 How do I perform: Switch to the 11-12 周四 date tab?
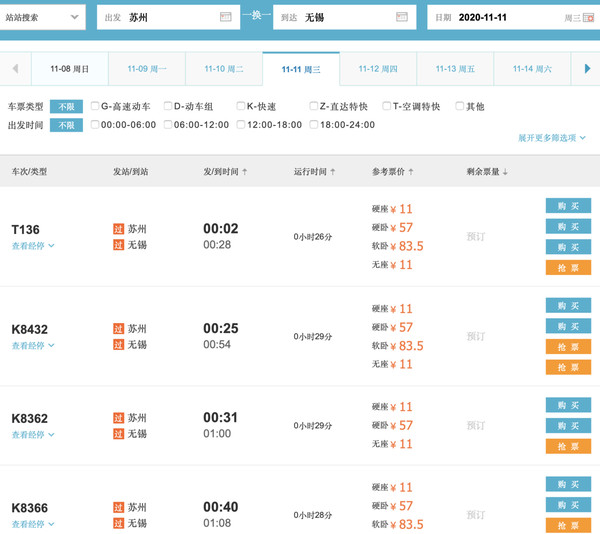pos(378,69)
